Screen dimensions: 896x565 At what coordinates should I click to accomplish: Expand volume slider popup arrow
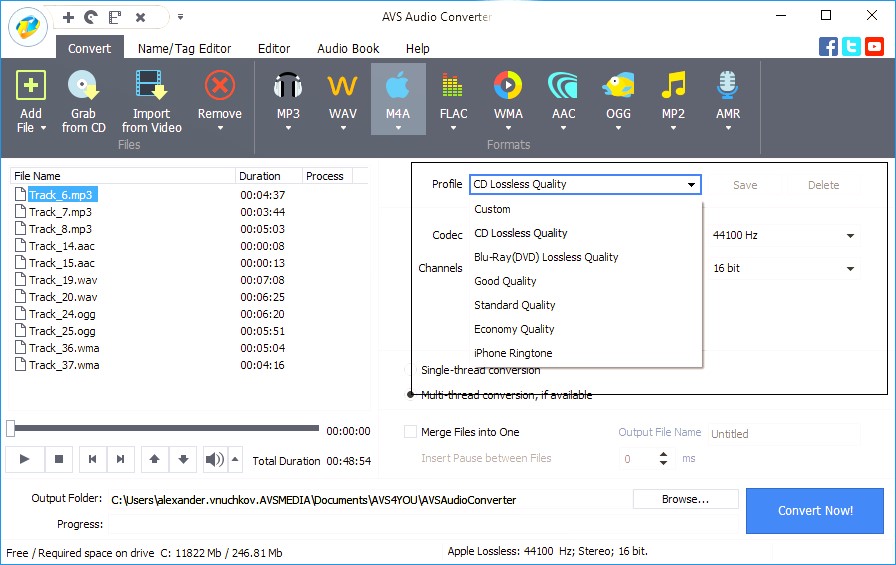[x=235, y=459]
